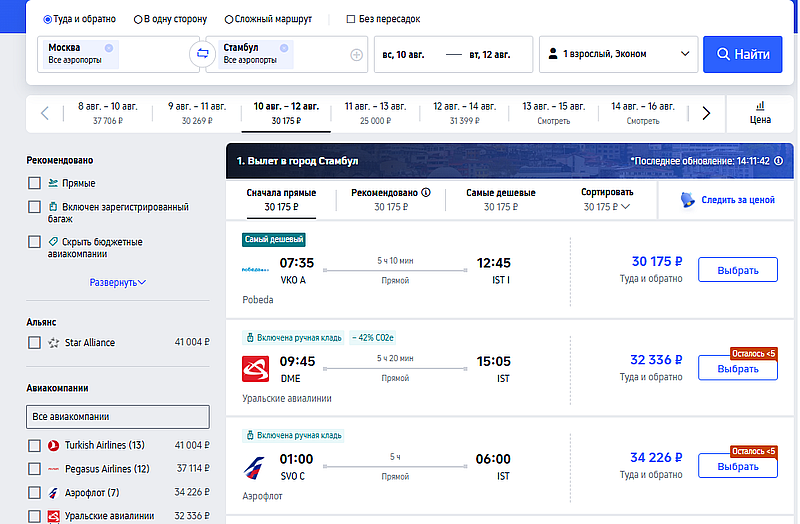Select the 11 авг. – 13 авг. date tab
The height and width of the screenshot is (524, 800).
coord(375,112)
